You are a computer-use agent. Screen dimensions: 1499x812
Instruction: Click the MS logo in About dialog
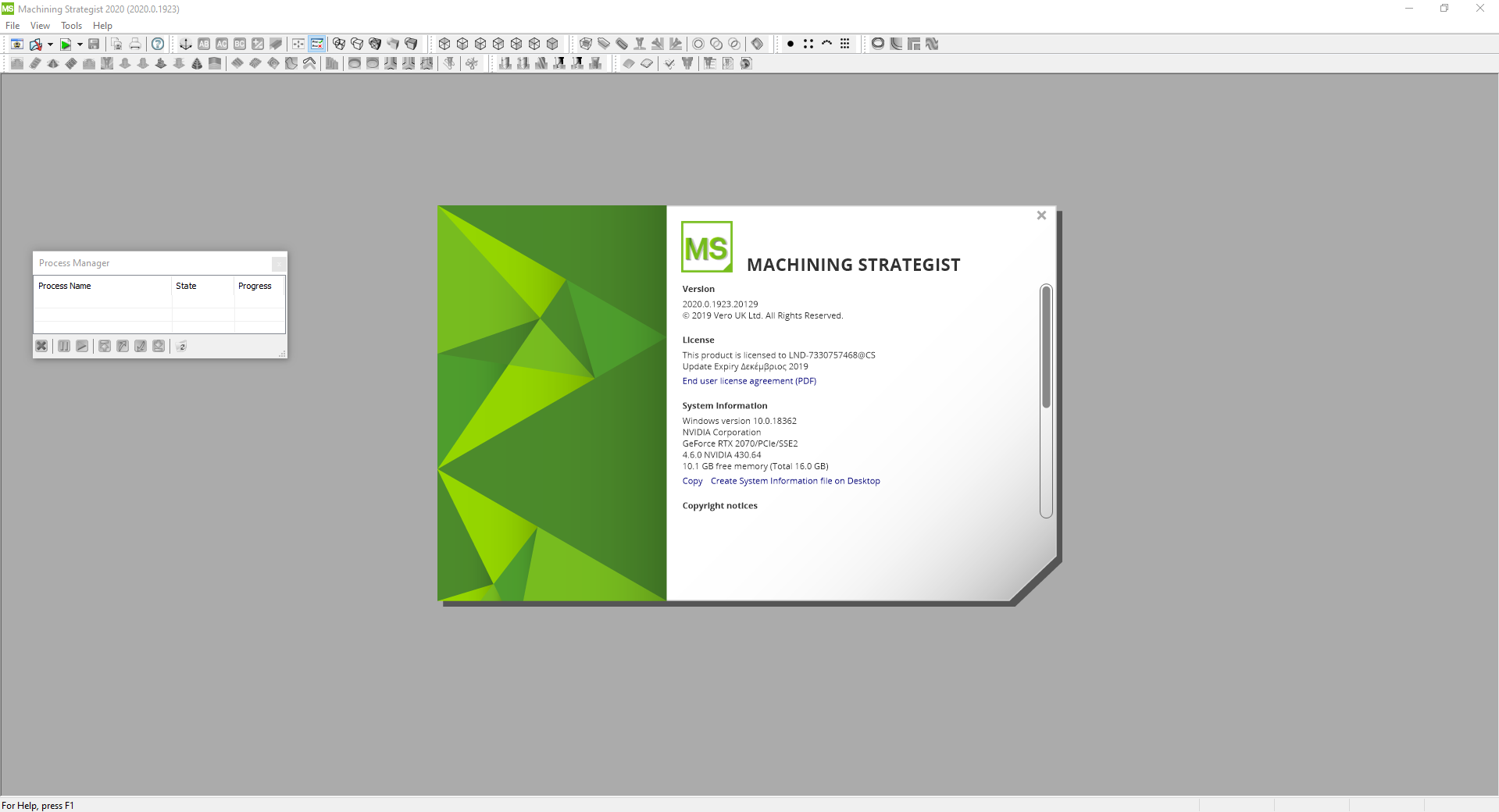707,247
